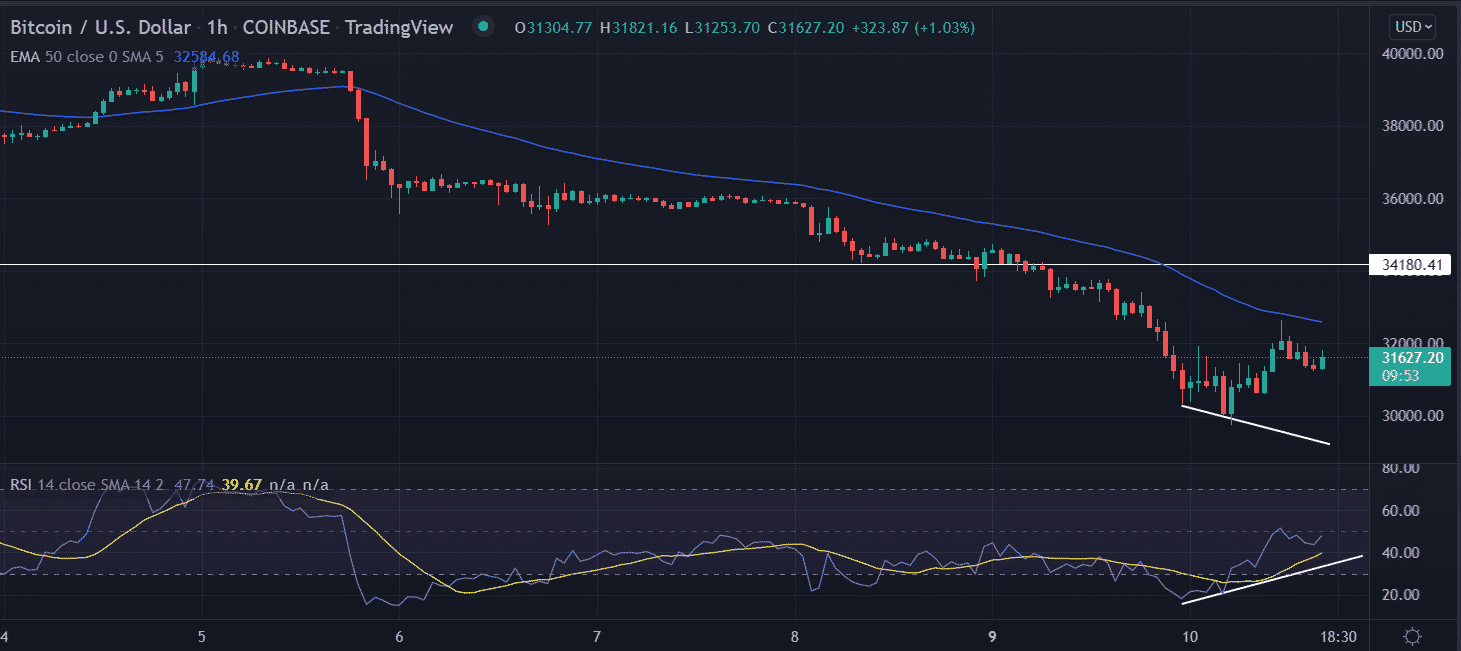Click the blue EMA value 32584.68
This screenshot has width=1461, height=651.
[207, 57]
